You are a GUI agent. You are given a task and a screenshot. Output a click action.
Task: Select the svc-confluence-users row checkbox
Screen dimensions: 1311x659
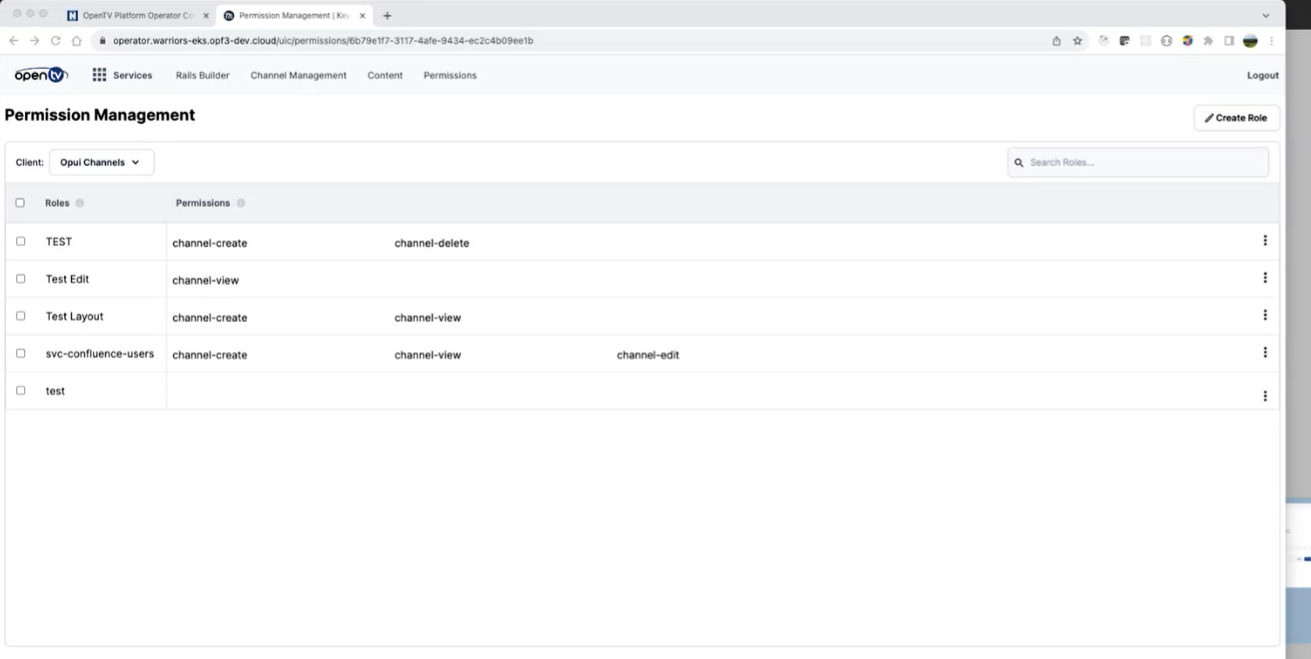coord(21,353)
